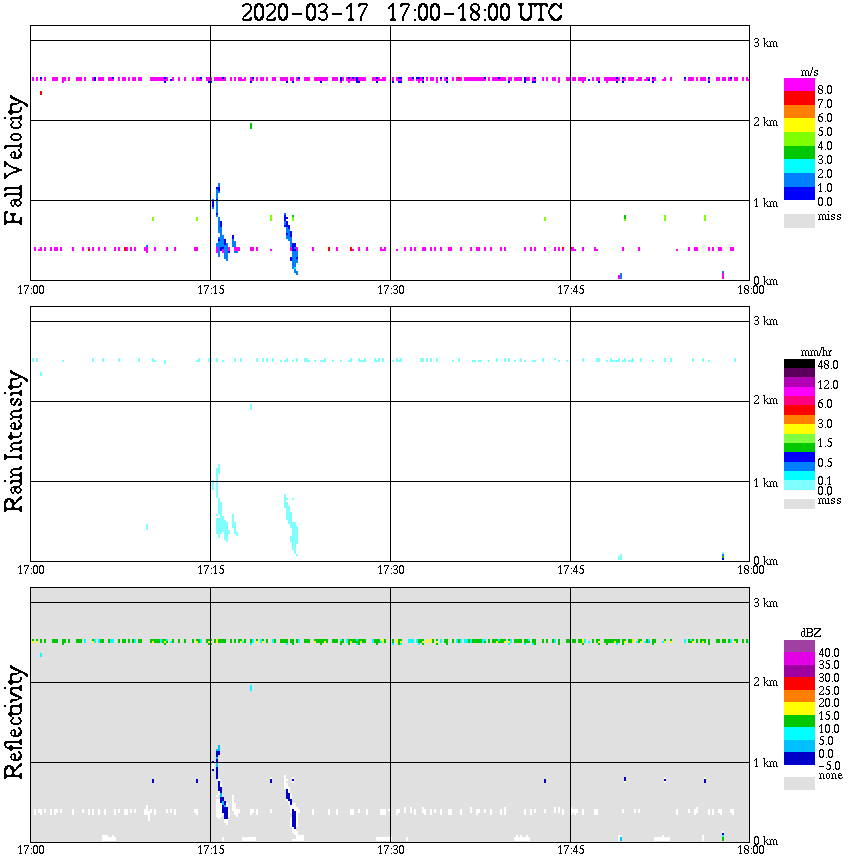Viewport: 850px width, 868px height.
Task: Pick the red 7.0 m/s legend swatch
Action: tap(799, 99)
